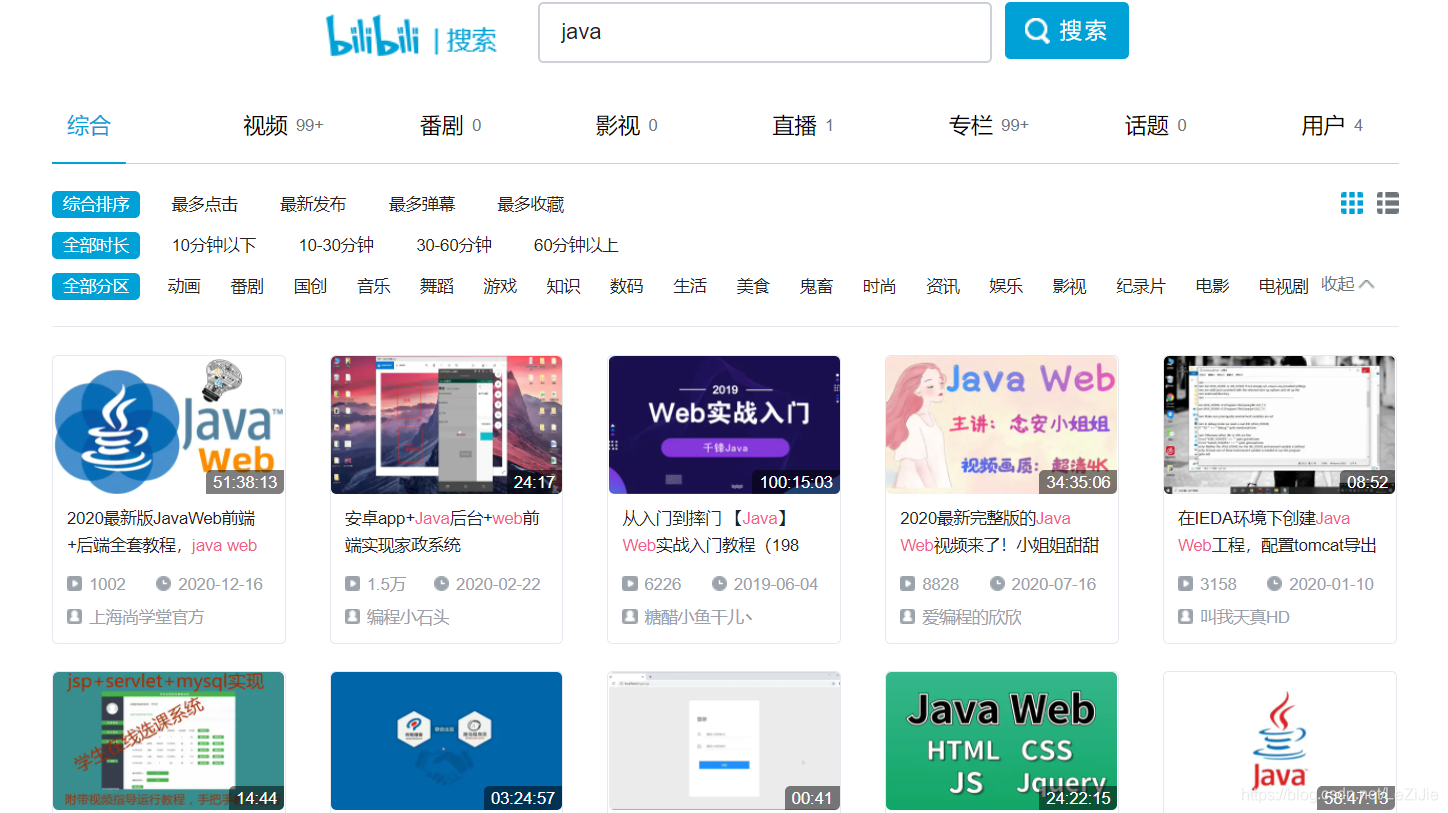Open the 视频 results tab

pyautogui.click(x=283, y=126)
